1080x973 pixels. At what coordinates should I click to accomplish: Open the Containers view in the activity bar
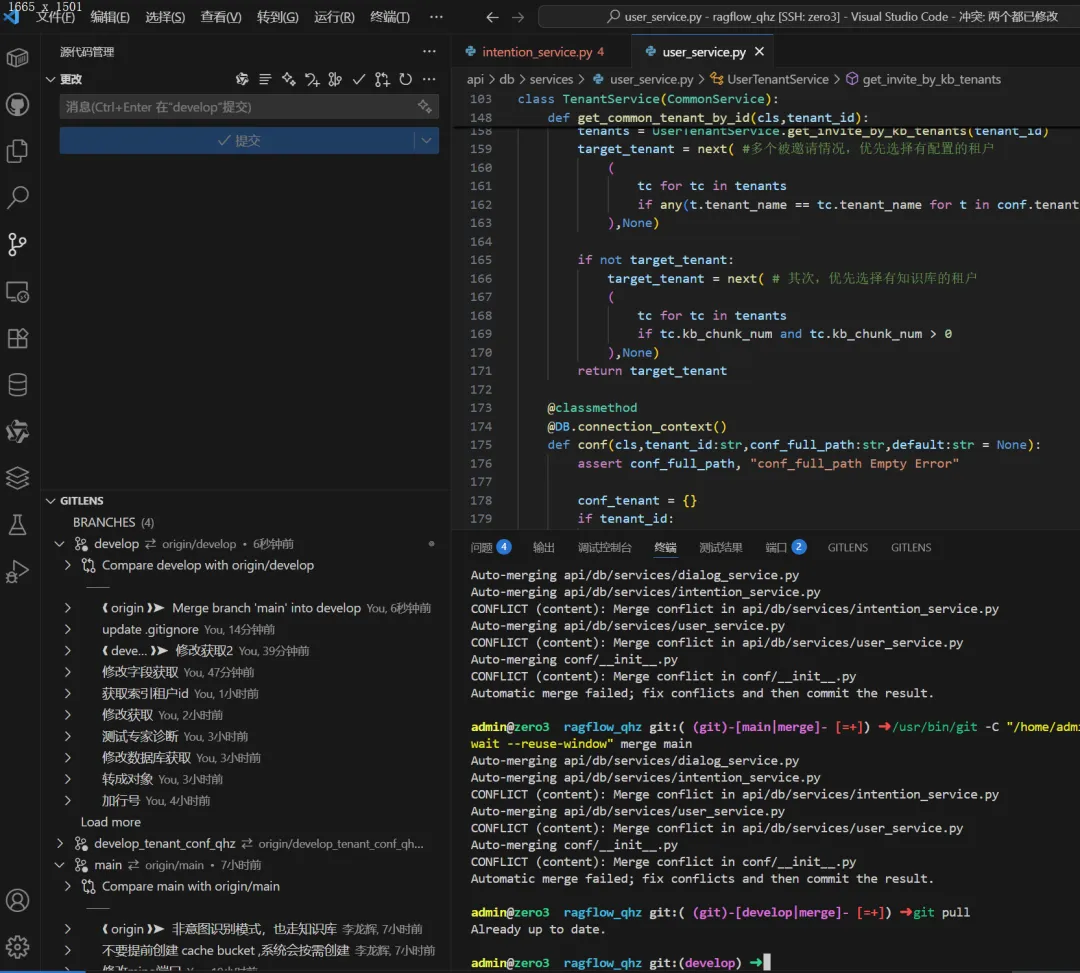coord(17,58)
